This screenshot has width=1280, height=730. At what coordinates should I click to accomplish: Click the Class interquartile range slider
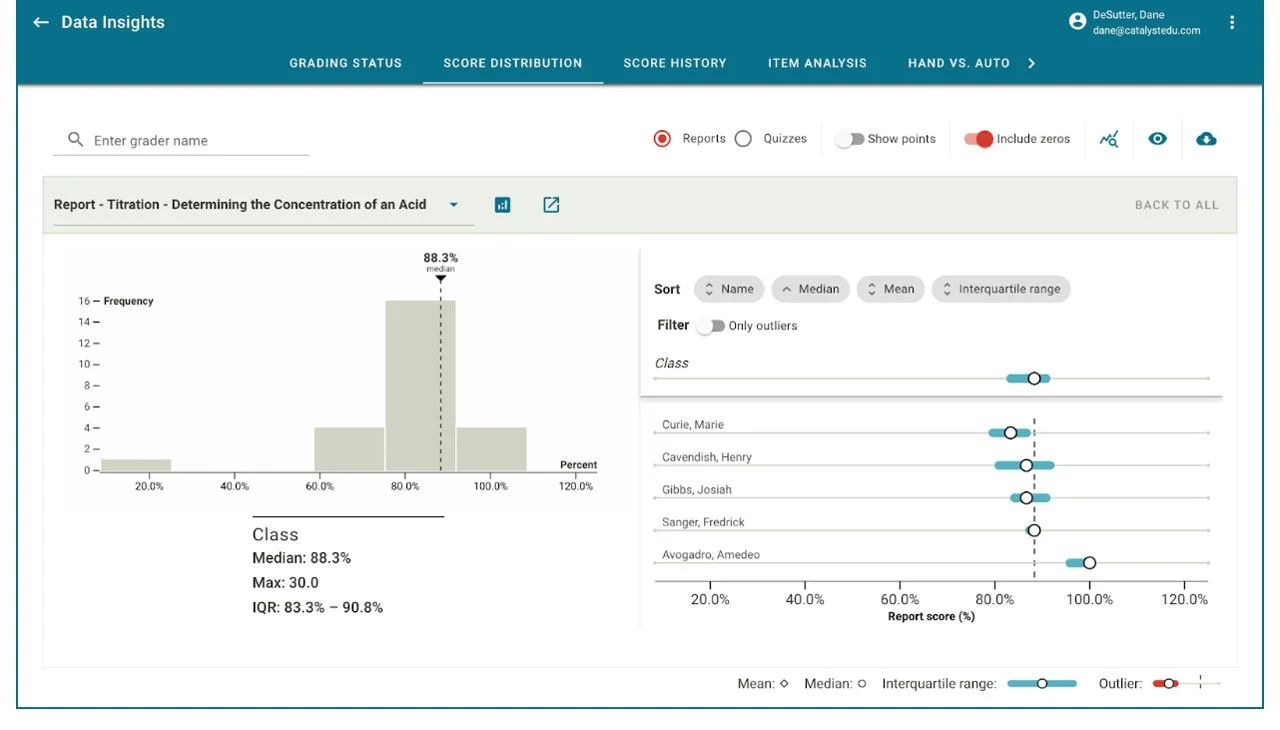coord(1033,378)
